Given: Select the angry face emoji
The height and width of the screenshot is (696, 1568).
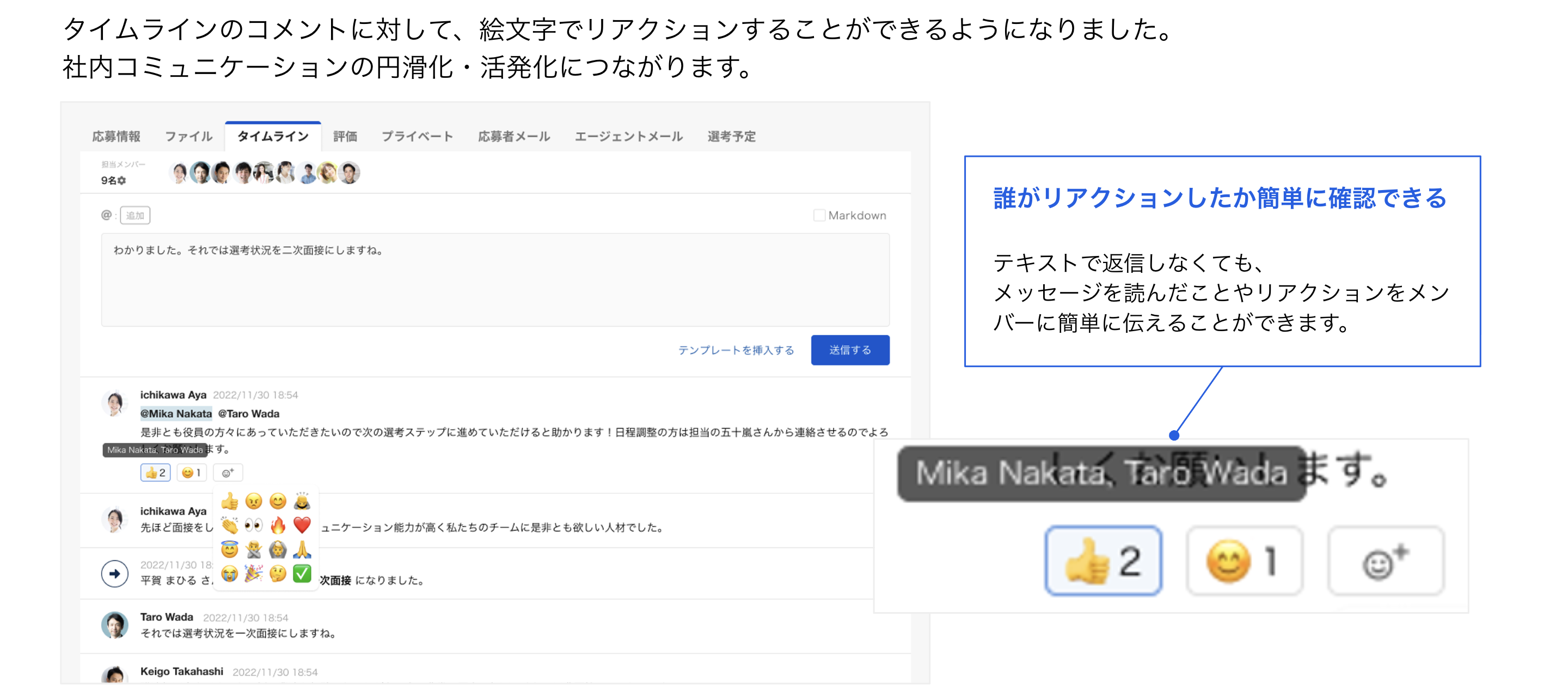Looking at the screenshot, I should pyautogui.click(x=253, y=501).
